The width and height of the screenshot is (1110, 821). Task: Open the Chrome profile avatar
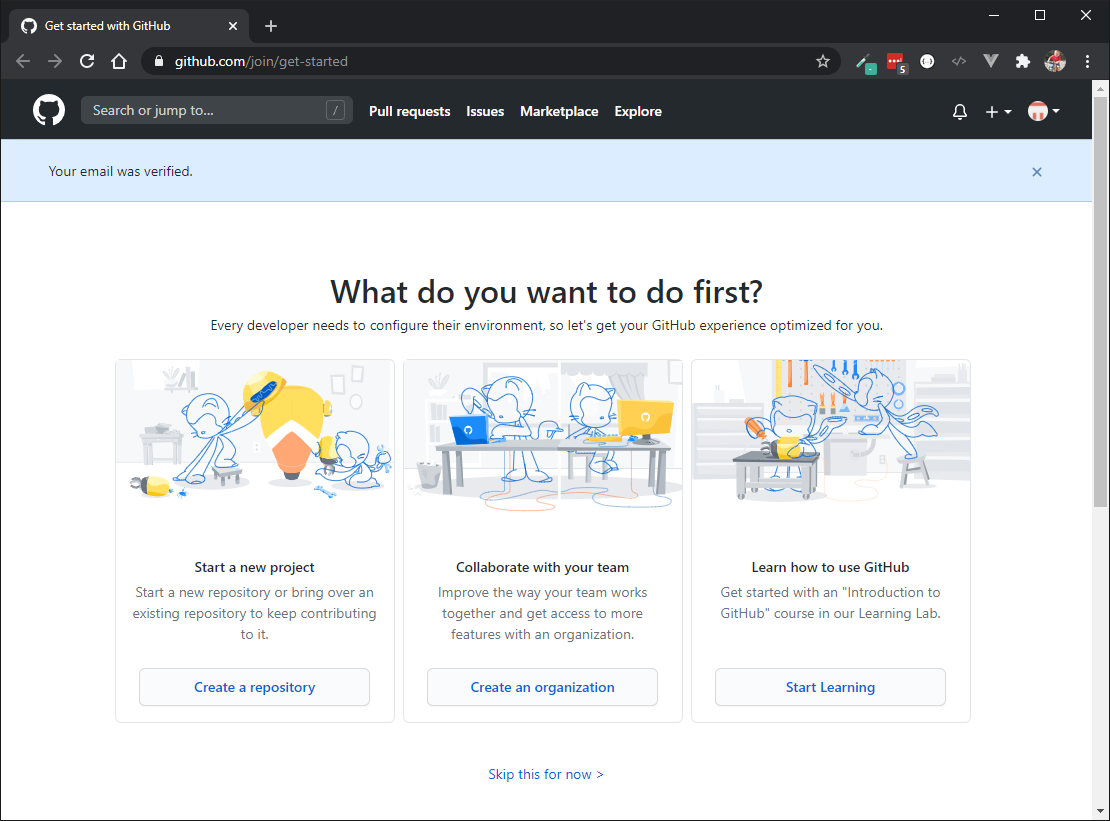click(1055, 62)
